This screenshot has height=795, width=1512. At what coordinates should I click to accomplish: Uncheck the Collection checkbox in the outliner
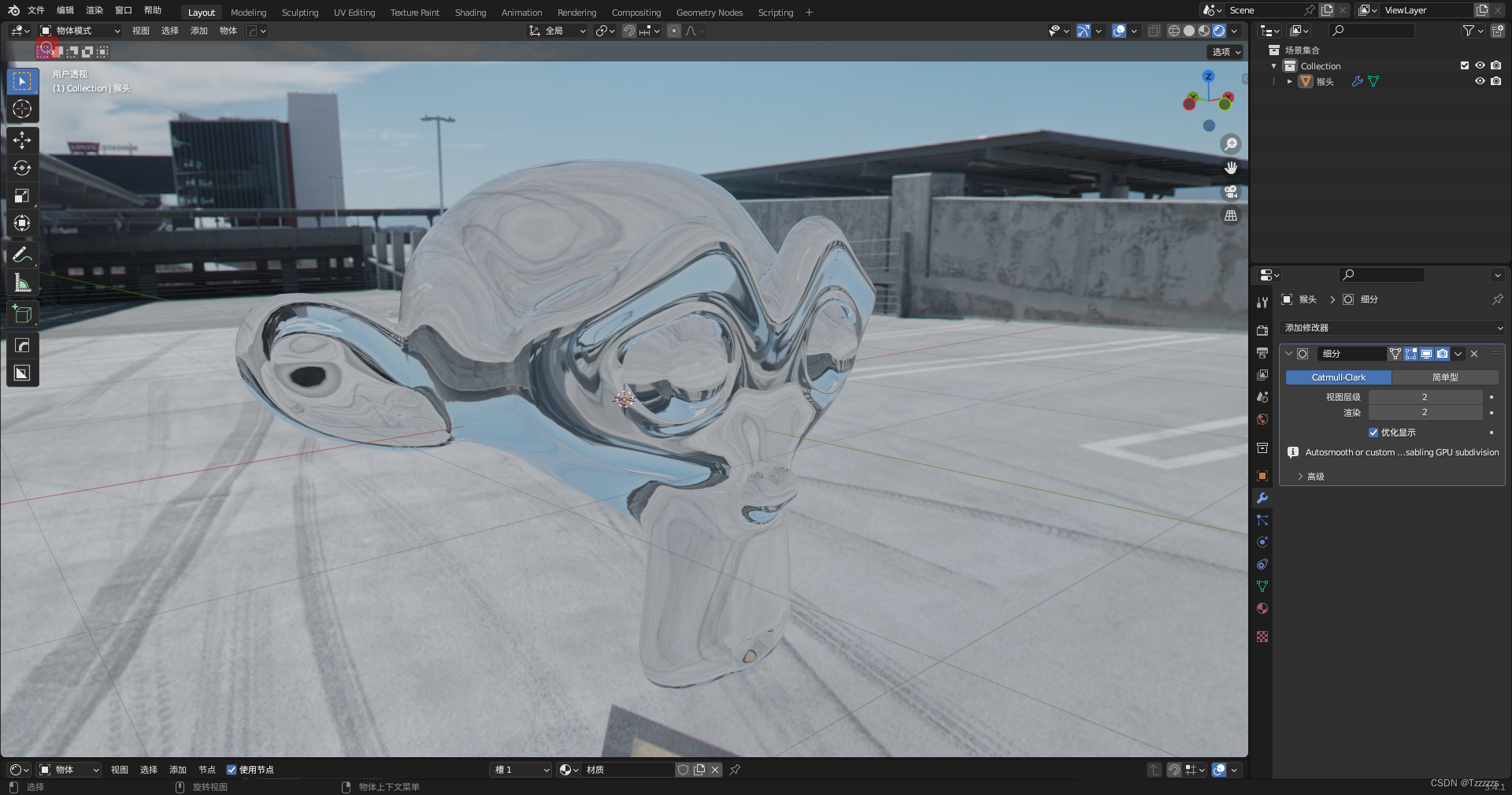click(1464, 65)
